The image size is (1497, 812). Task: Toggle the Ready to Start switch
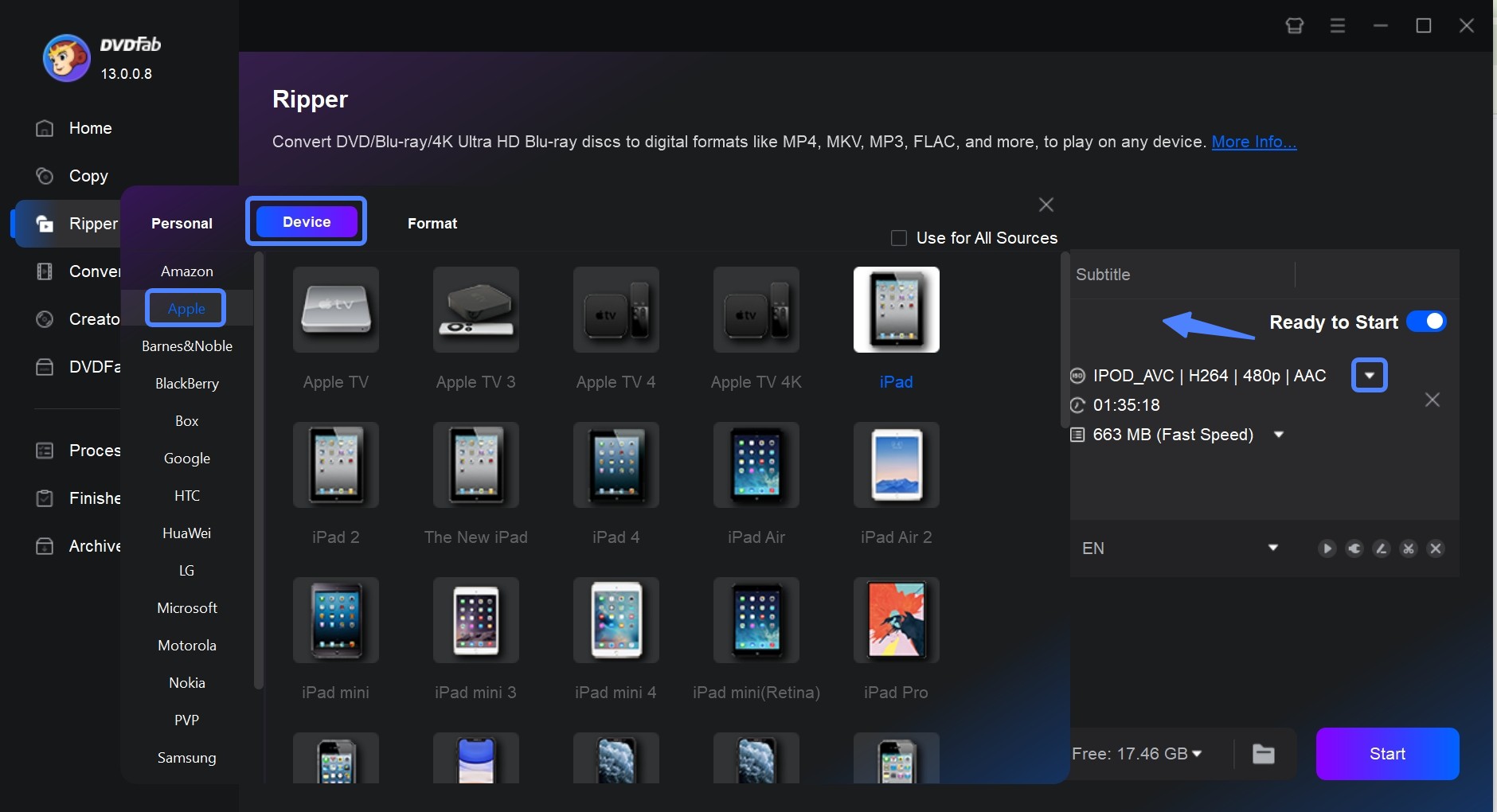(1428, 322)
